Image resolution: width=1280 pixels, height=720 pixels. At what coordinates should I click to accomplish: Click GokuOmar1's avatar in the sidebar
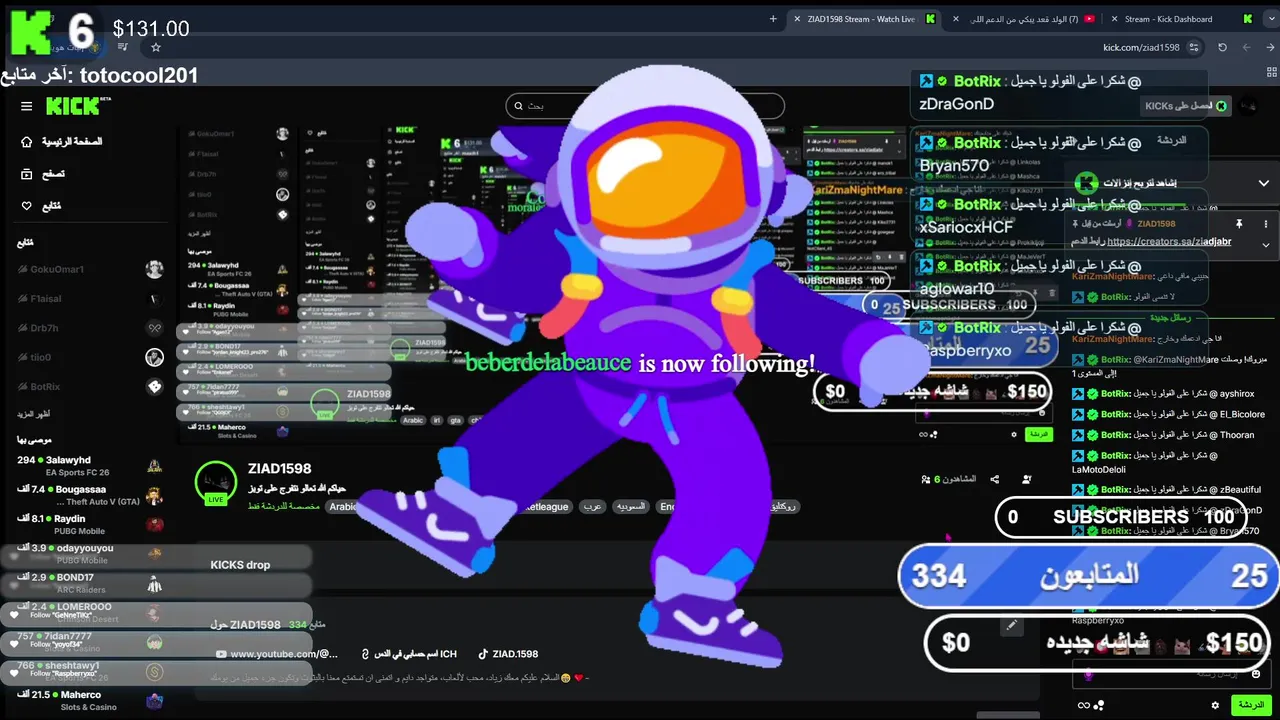coord(154,269)
